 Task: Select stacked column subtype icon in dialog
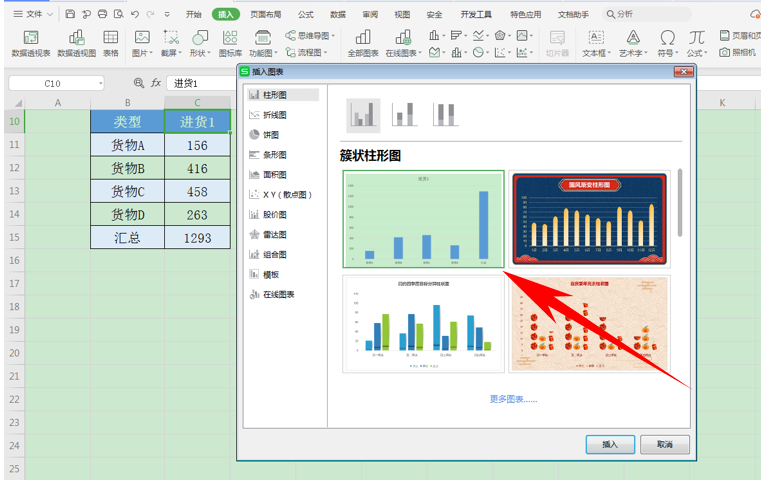click(x=405, y=115)
